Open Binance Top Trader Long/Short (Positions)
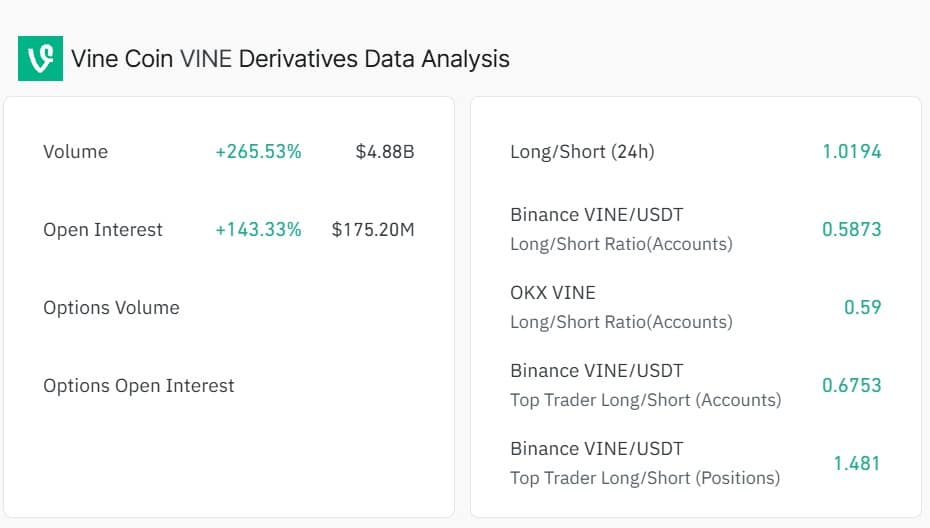 pos(645,463)
